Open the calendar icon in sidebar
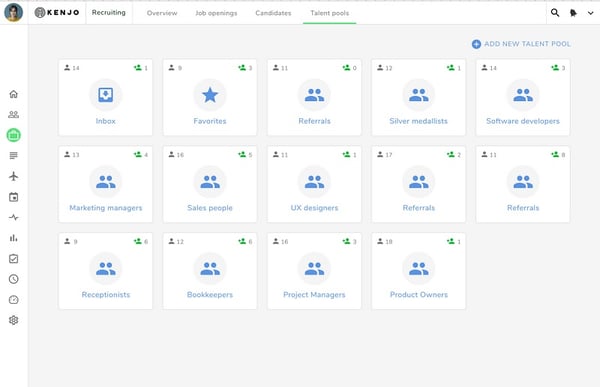This screenshot has height=387, width=600. tap(13, 197)
